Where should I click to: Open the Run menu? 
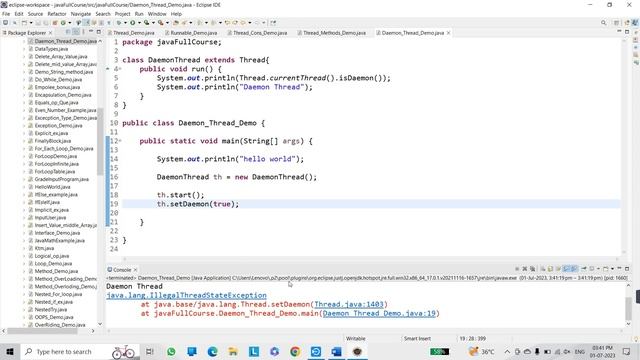coord(139,14)
